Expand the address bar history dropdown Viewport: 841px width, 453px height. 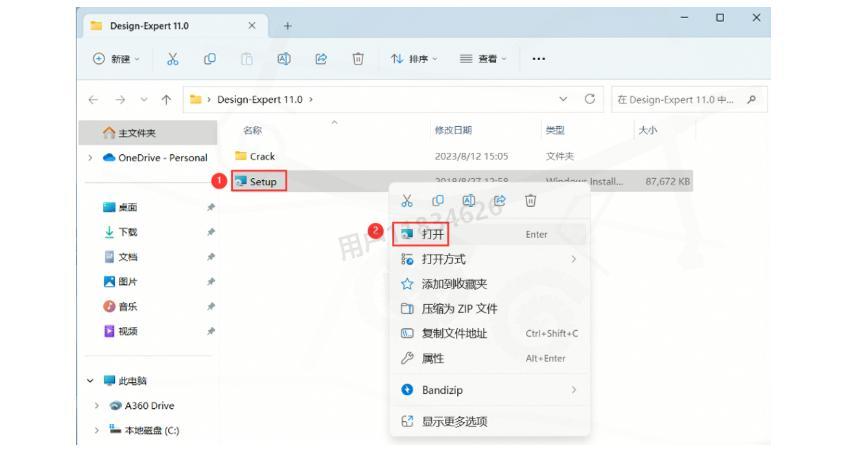click(x=563, y=99)
